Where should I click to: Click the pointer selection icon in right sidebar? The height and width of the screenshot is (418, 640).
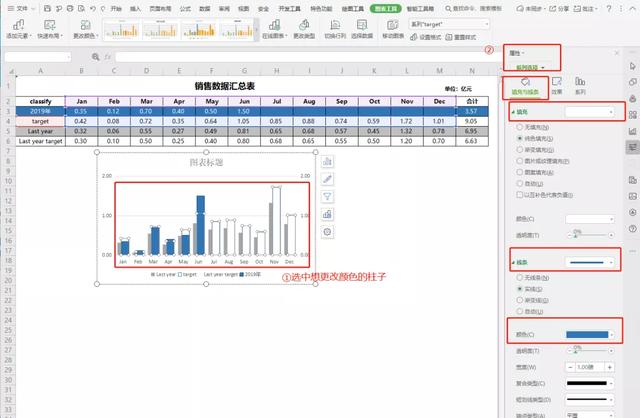pyautogui.click(x=633, y=66)
